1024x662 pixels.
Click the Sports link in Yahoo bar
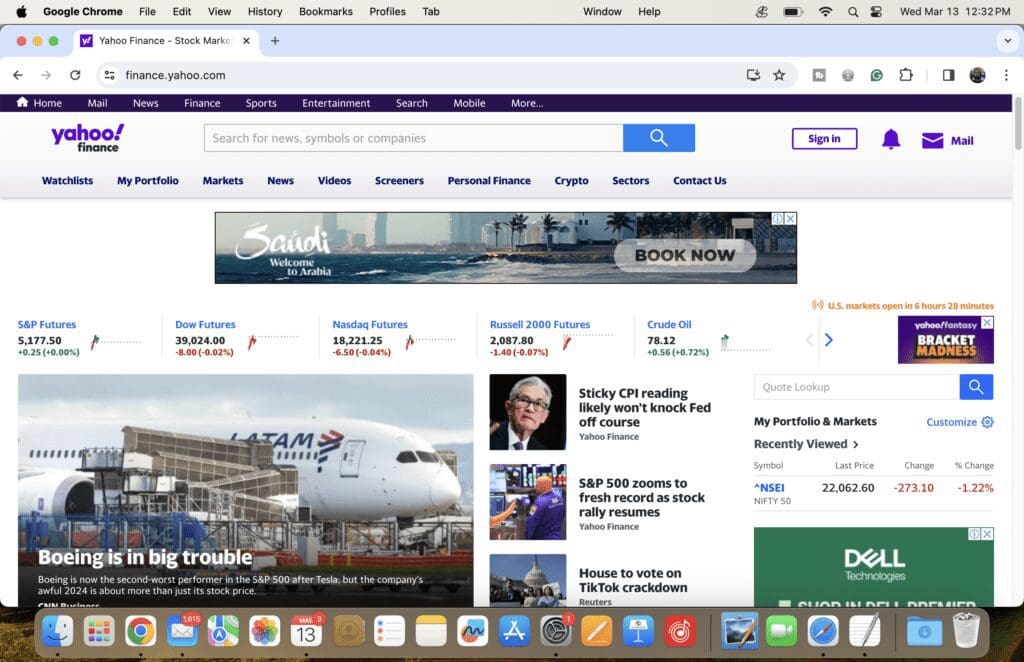pos(261,103)
